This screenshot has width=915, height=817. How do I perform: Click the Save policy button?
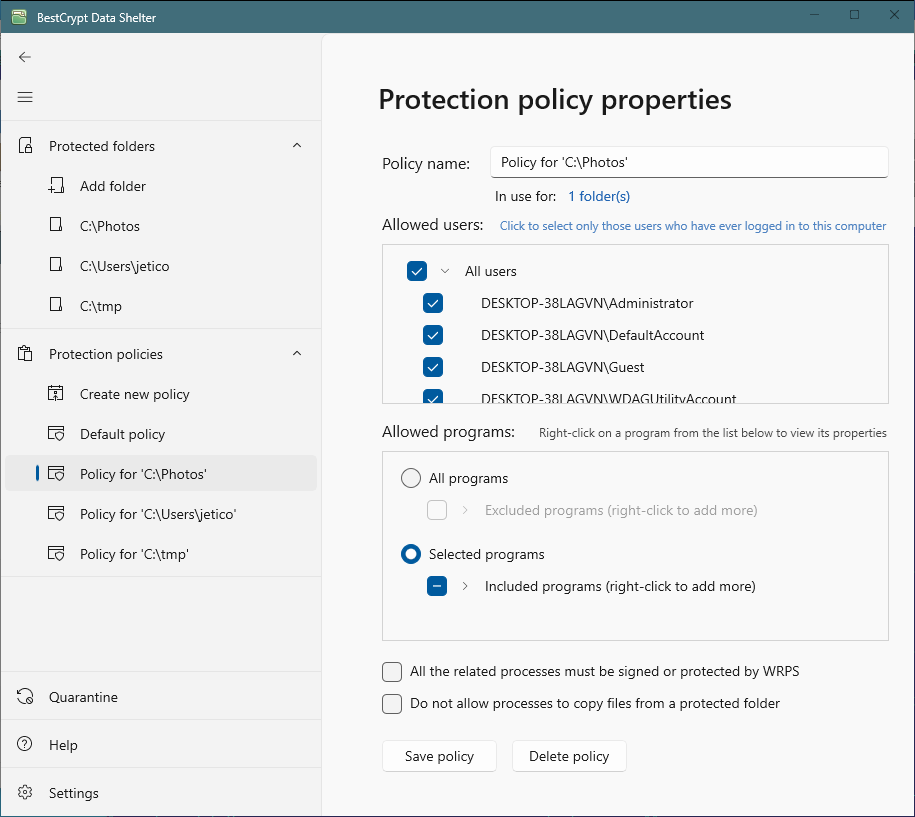pyautogui.click(x=439, y=756)
